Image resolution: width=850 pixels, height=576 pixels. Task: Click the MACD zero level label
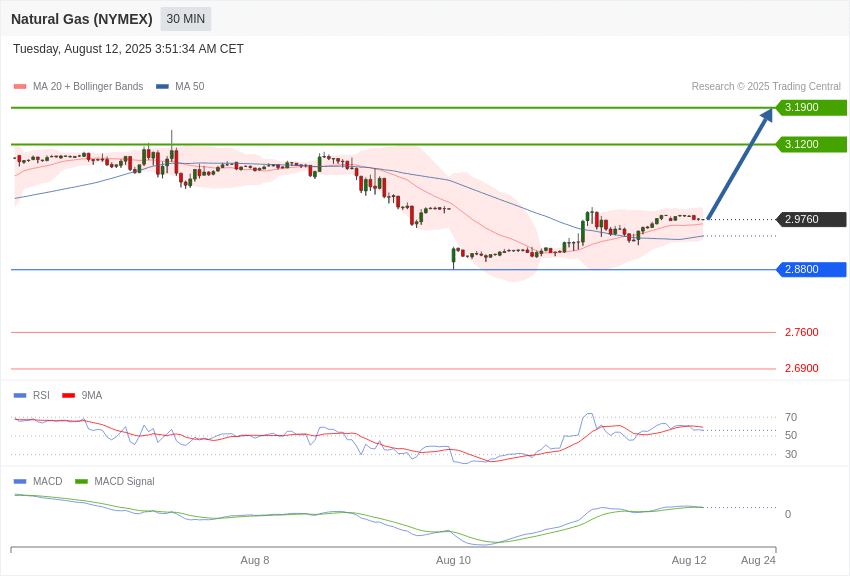788,514
